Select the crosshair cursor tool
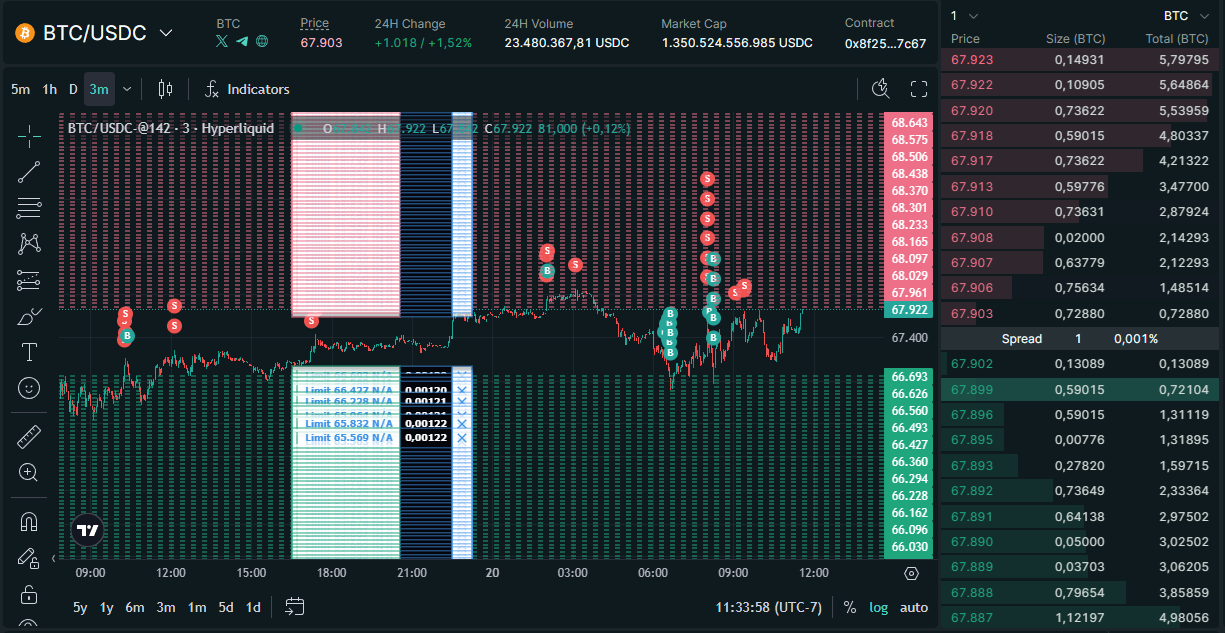 pos(28,134)
